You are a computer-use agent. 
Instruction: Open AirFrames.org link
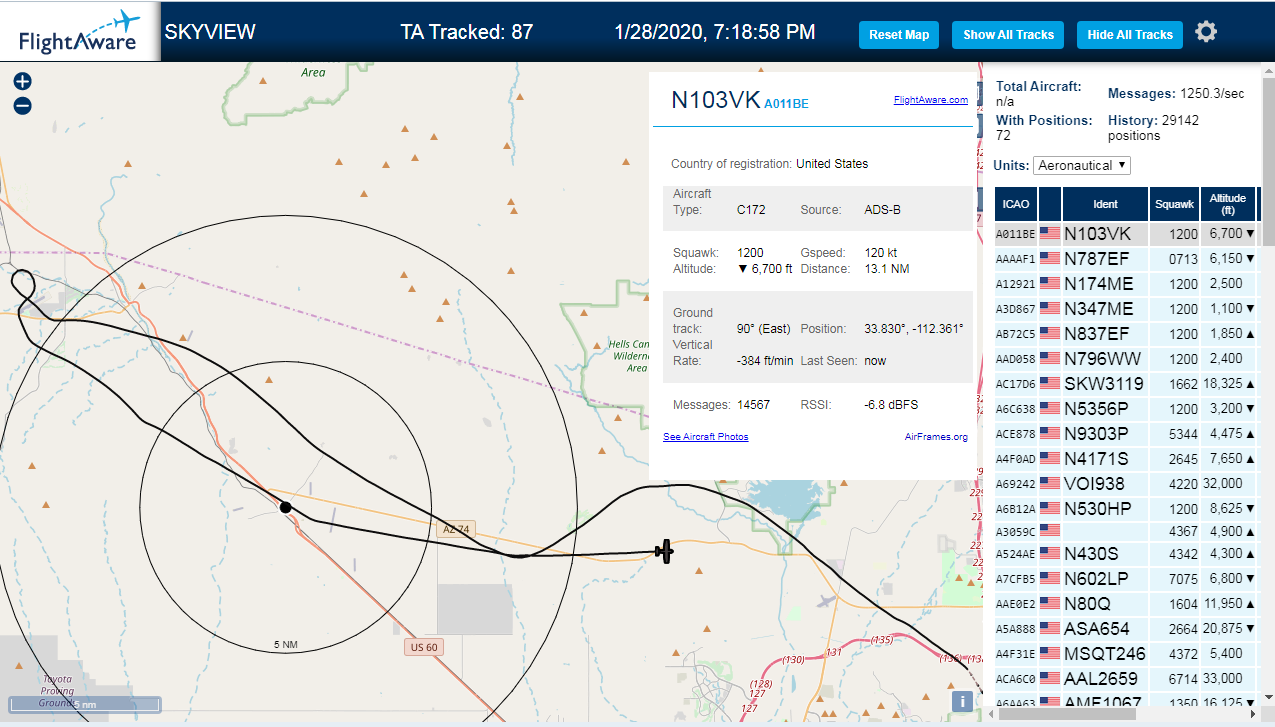pos(936,437)
